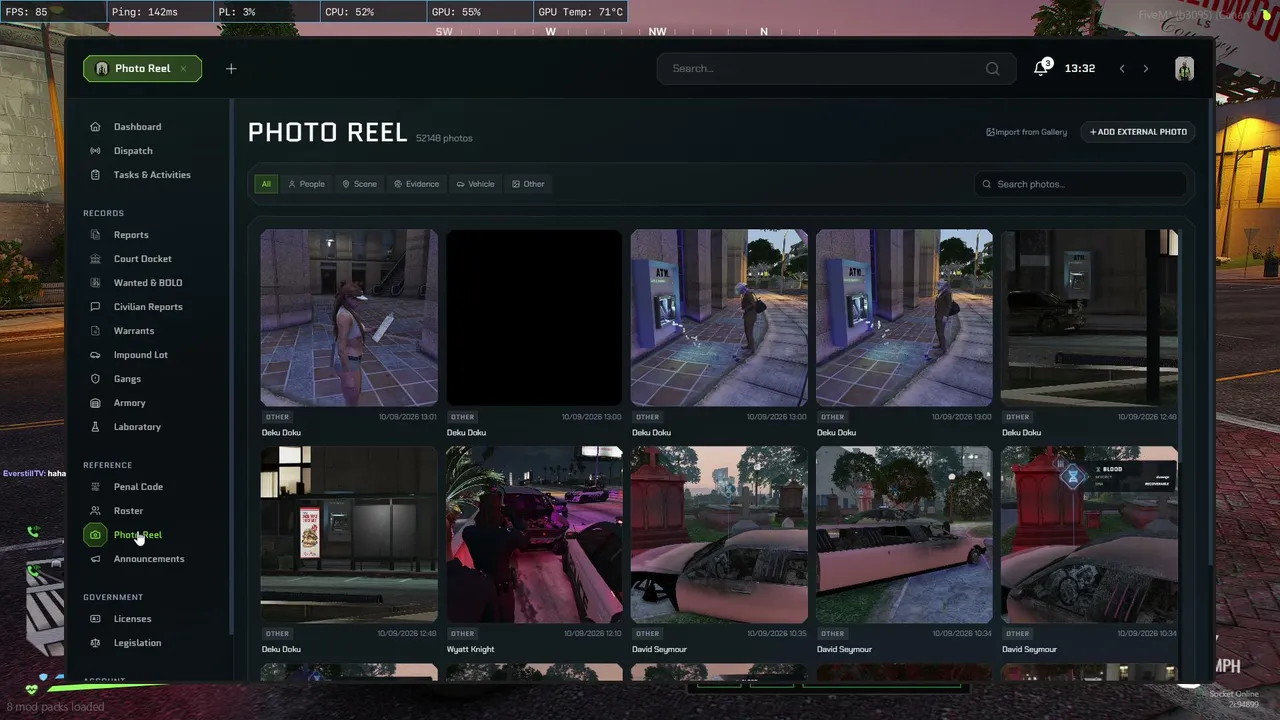1280x720 pixels.
Task: Open the notifications bell icon
Action: point(1041,68)
